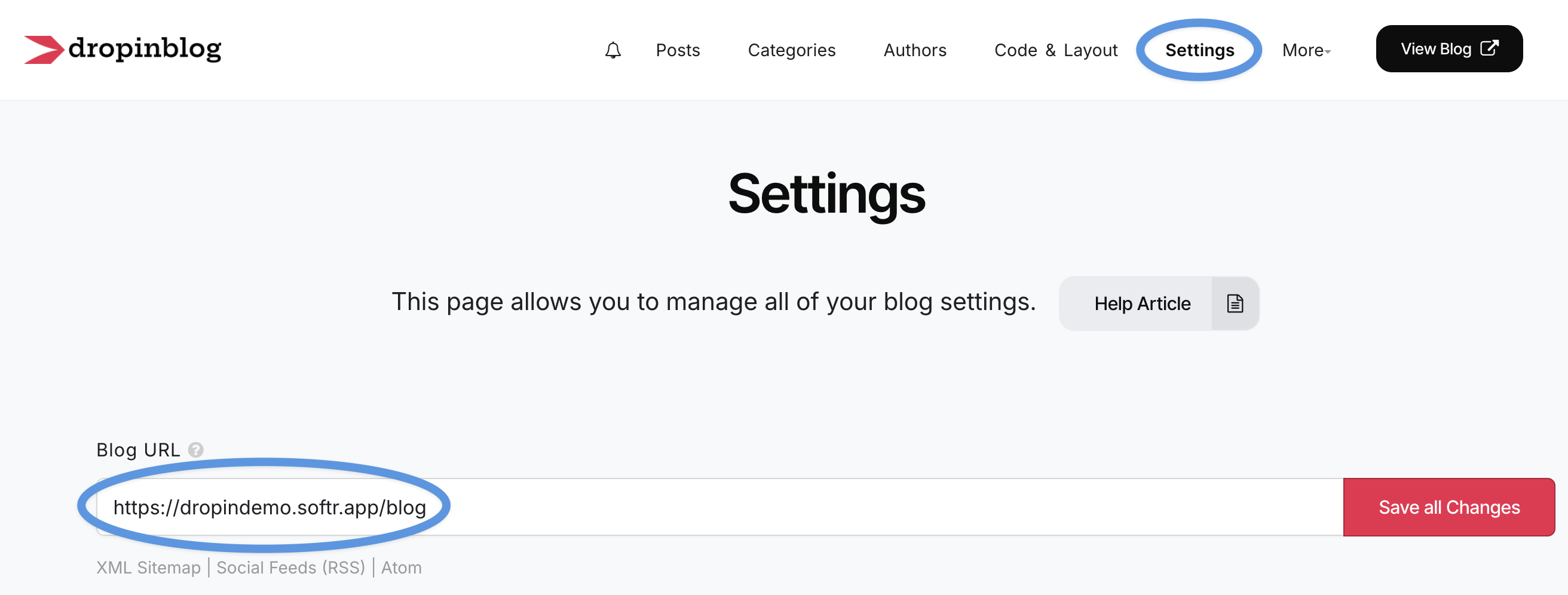Click Save all Changes
This screenshot has height=595, width=1568.
(1448, 507)
